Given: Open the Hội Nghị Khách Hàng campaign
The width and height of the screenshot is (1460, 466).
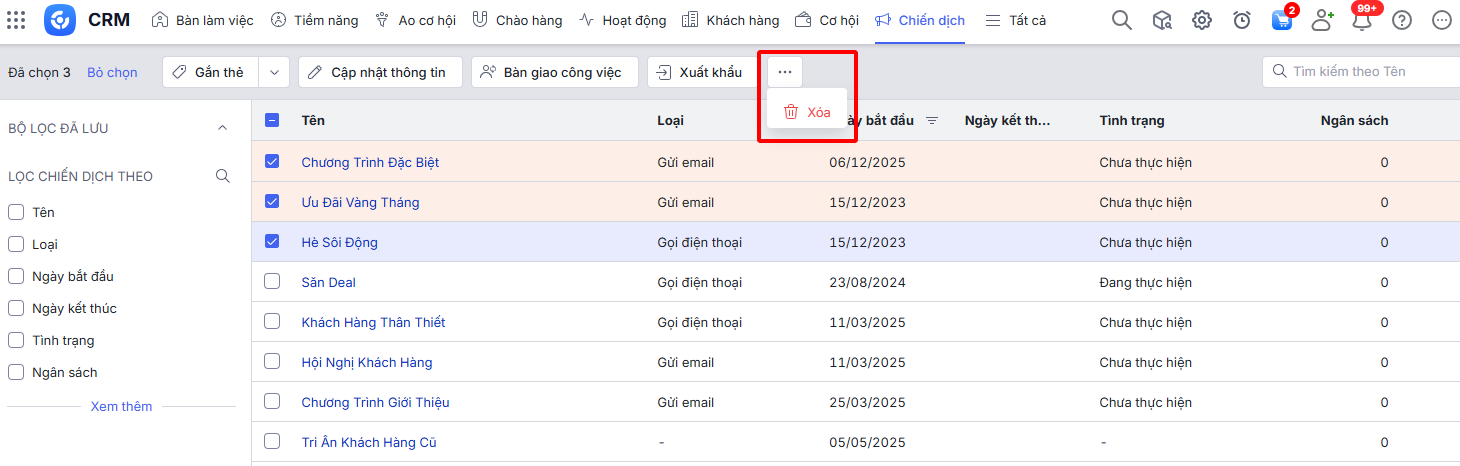Looking at the screenshot, I should tap(367, 362).
